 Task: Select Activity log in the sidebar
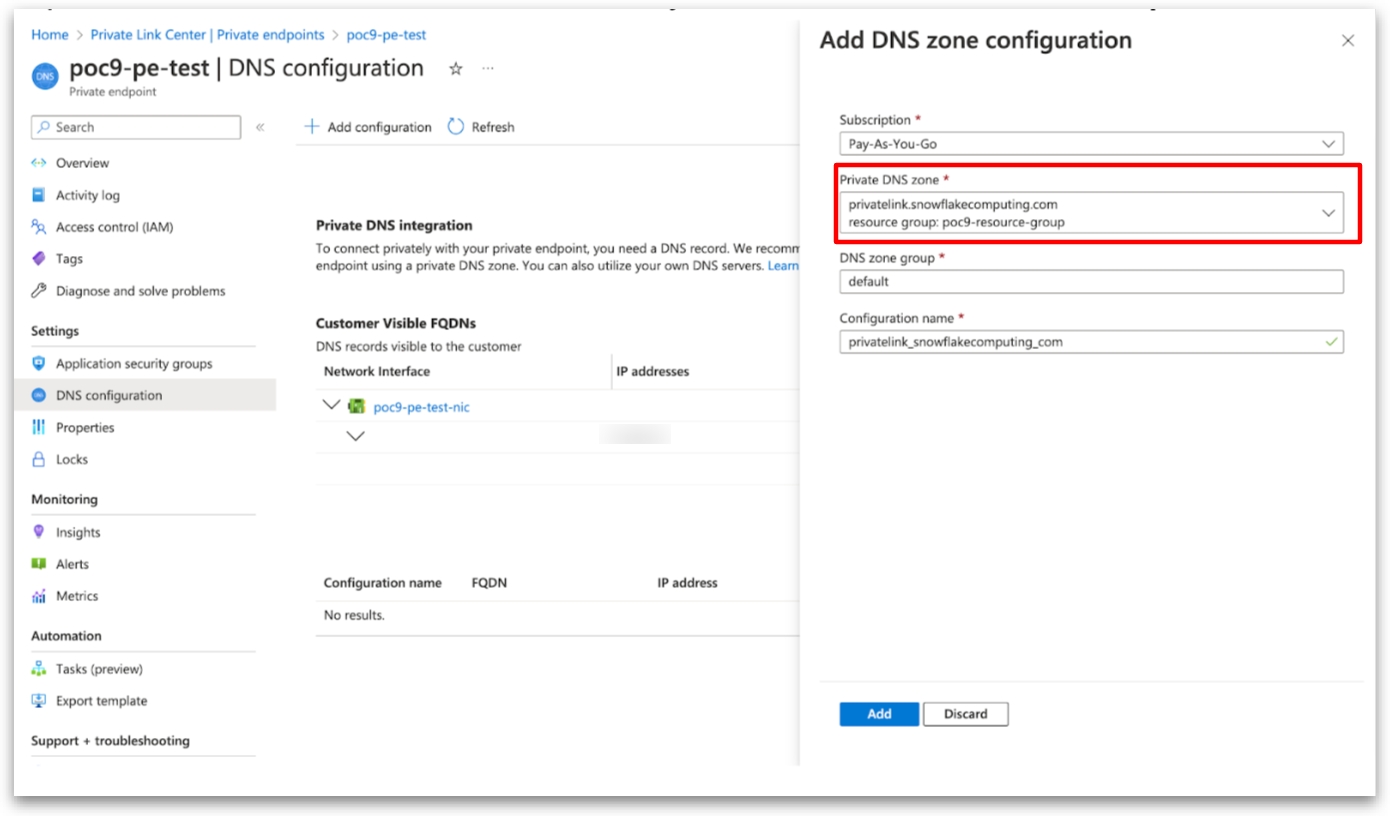coord(87,195)
